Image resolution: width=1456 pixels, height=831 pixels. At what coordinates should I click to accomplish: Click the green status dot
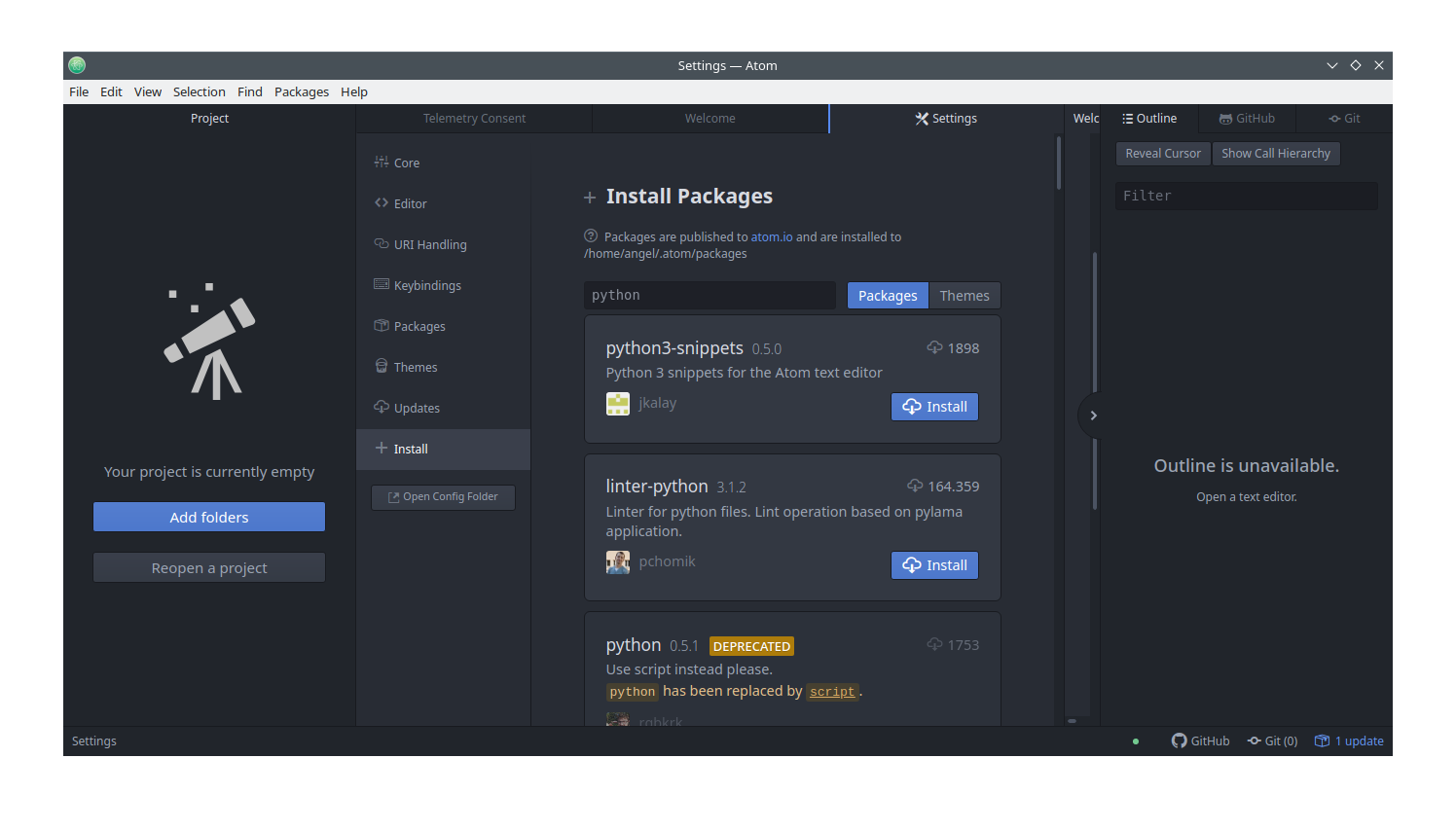pos(1136,741)
